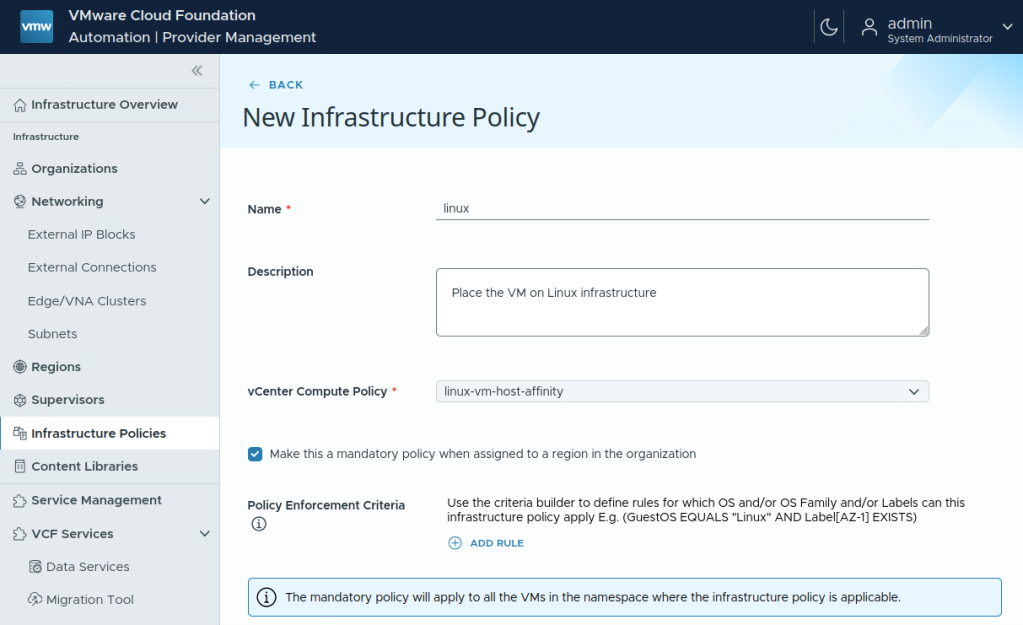This screenshot has width=1023, height=625.
Task: Click the Data Services icon
Action: (x=35, y=566)
